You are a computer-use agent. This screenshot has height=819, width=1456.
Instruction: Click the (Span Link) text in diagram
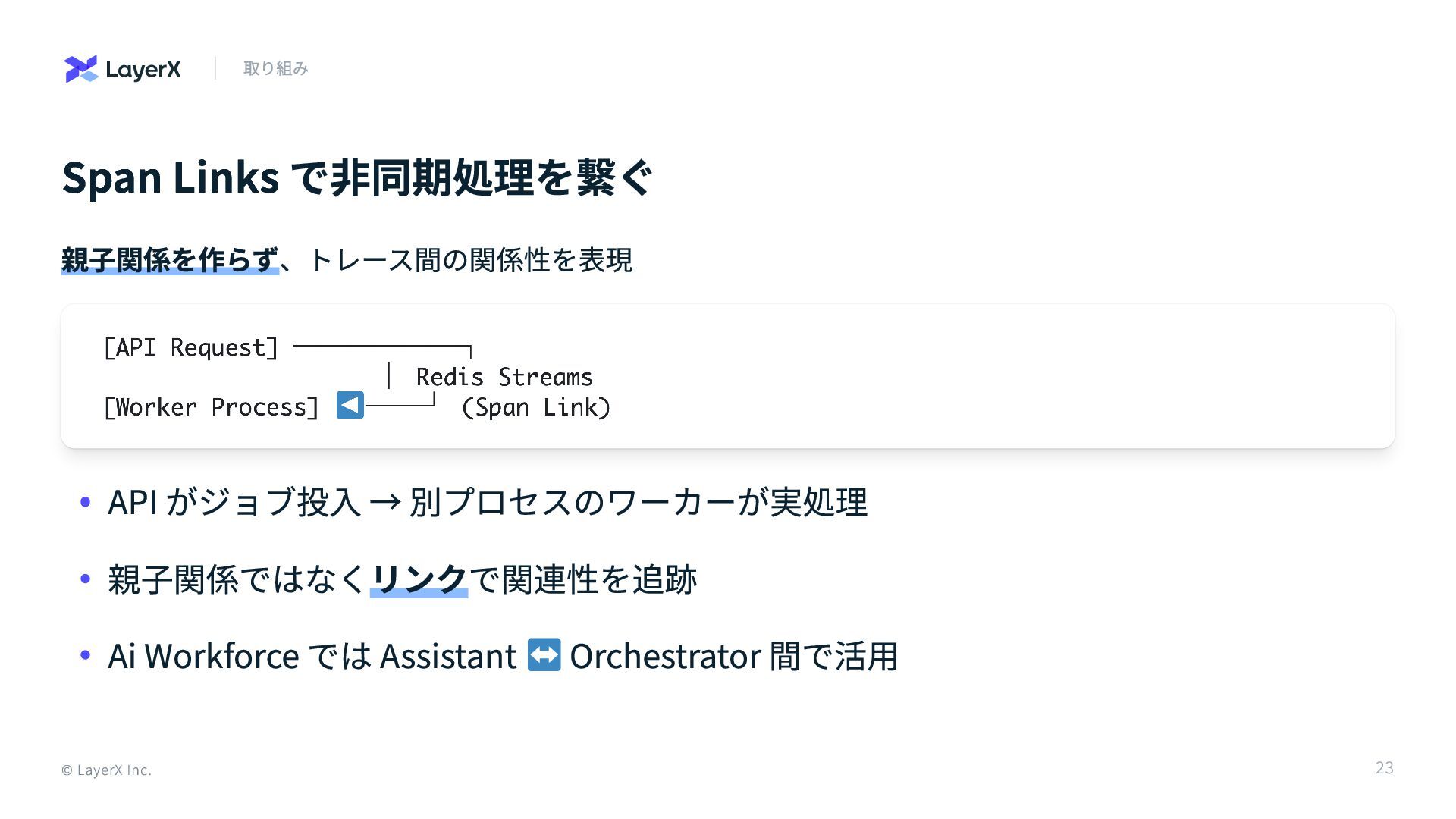tap(535, 407)
